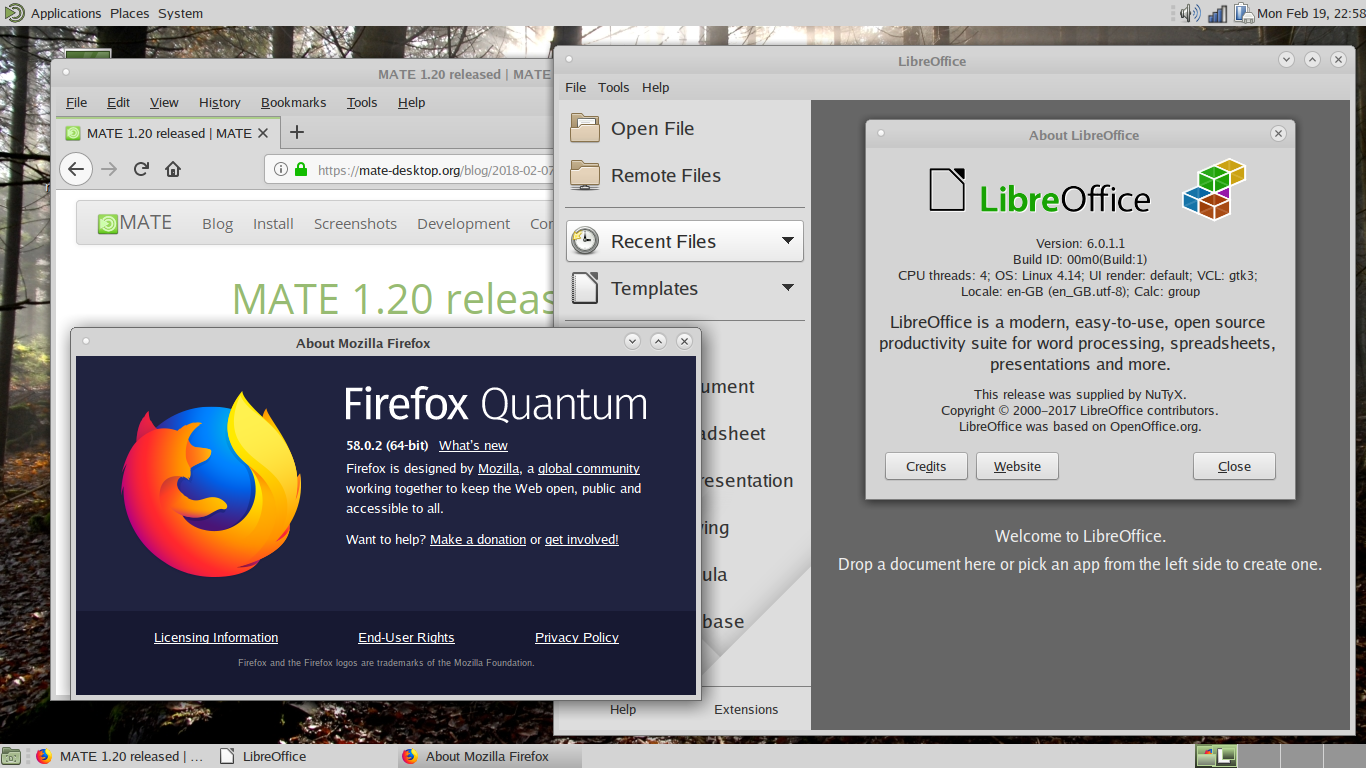Close the MATE 1.20 released tab
Viewport: 1366px width, 768px height.
[263, 133]
